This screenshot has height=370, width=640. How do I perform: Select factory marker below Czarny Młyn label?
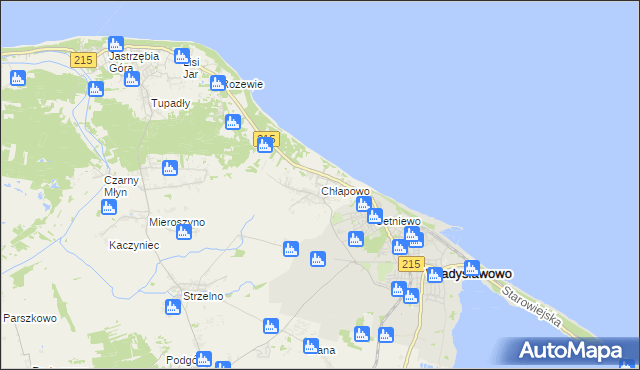pyautogui.click(x=109, y=207)
